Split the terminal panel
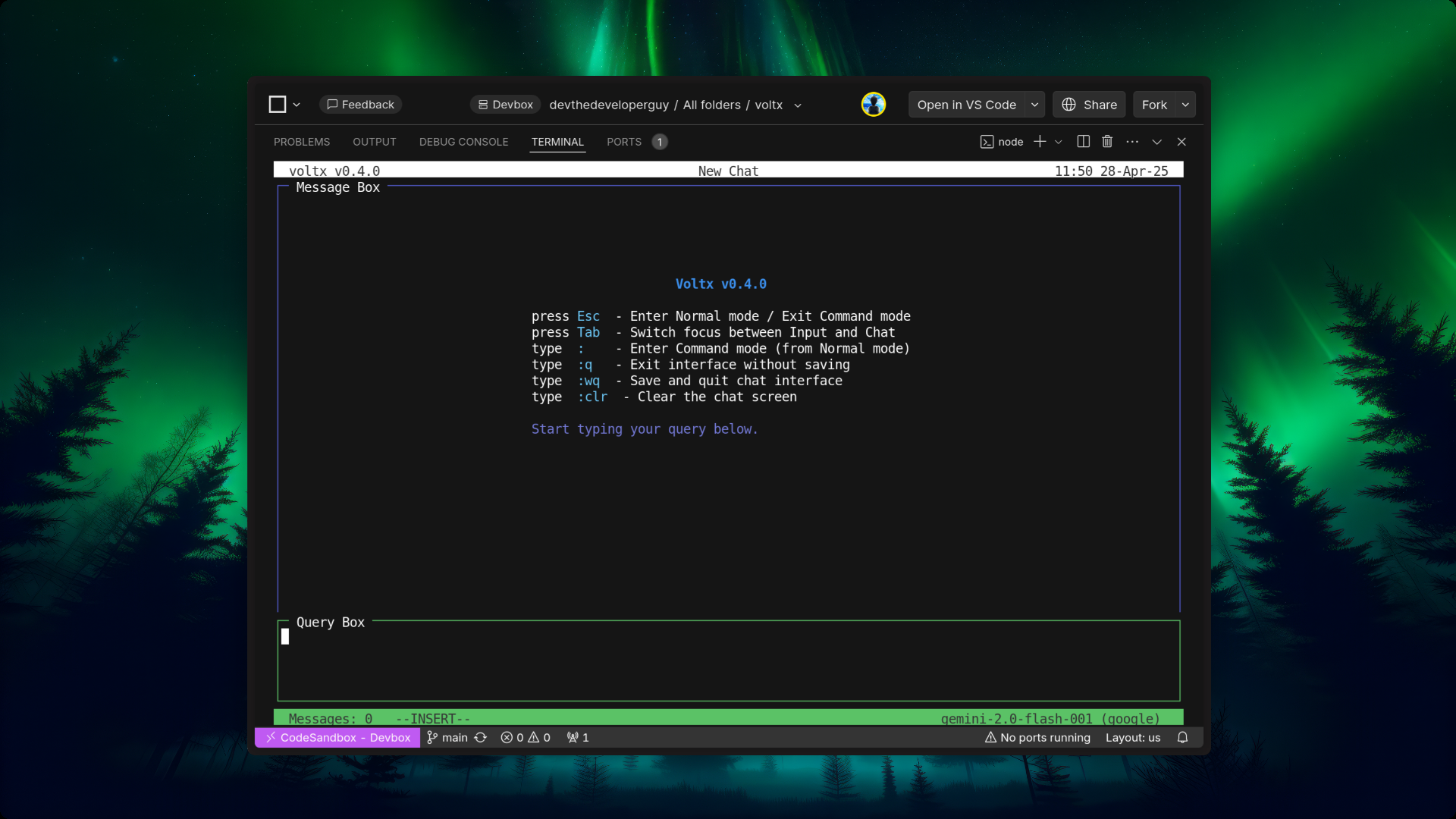The image size is (1456, 819). click(1083, 142)
